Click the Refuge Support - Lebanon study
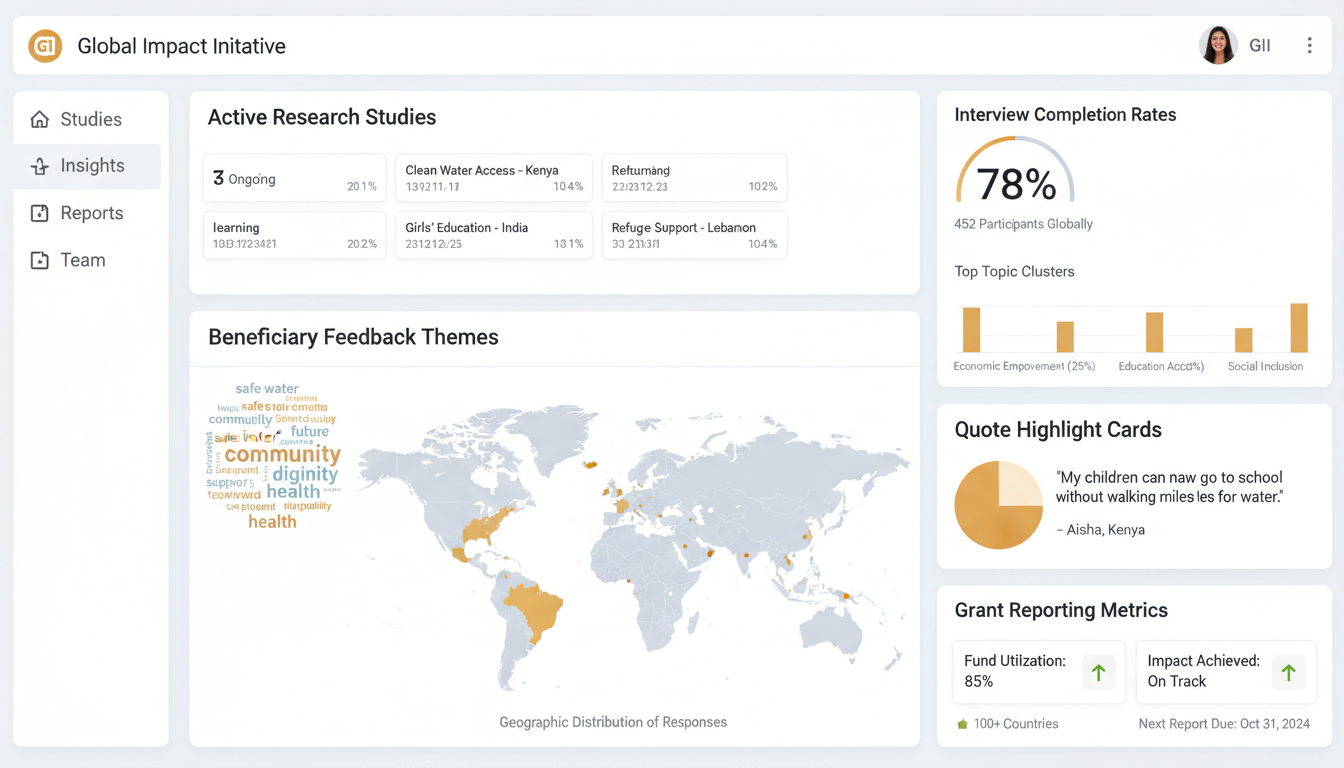This screenshot has height=768, width=1344. [x=694, y=235]
